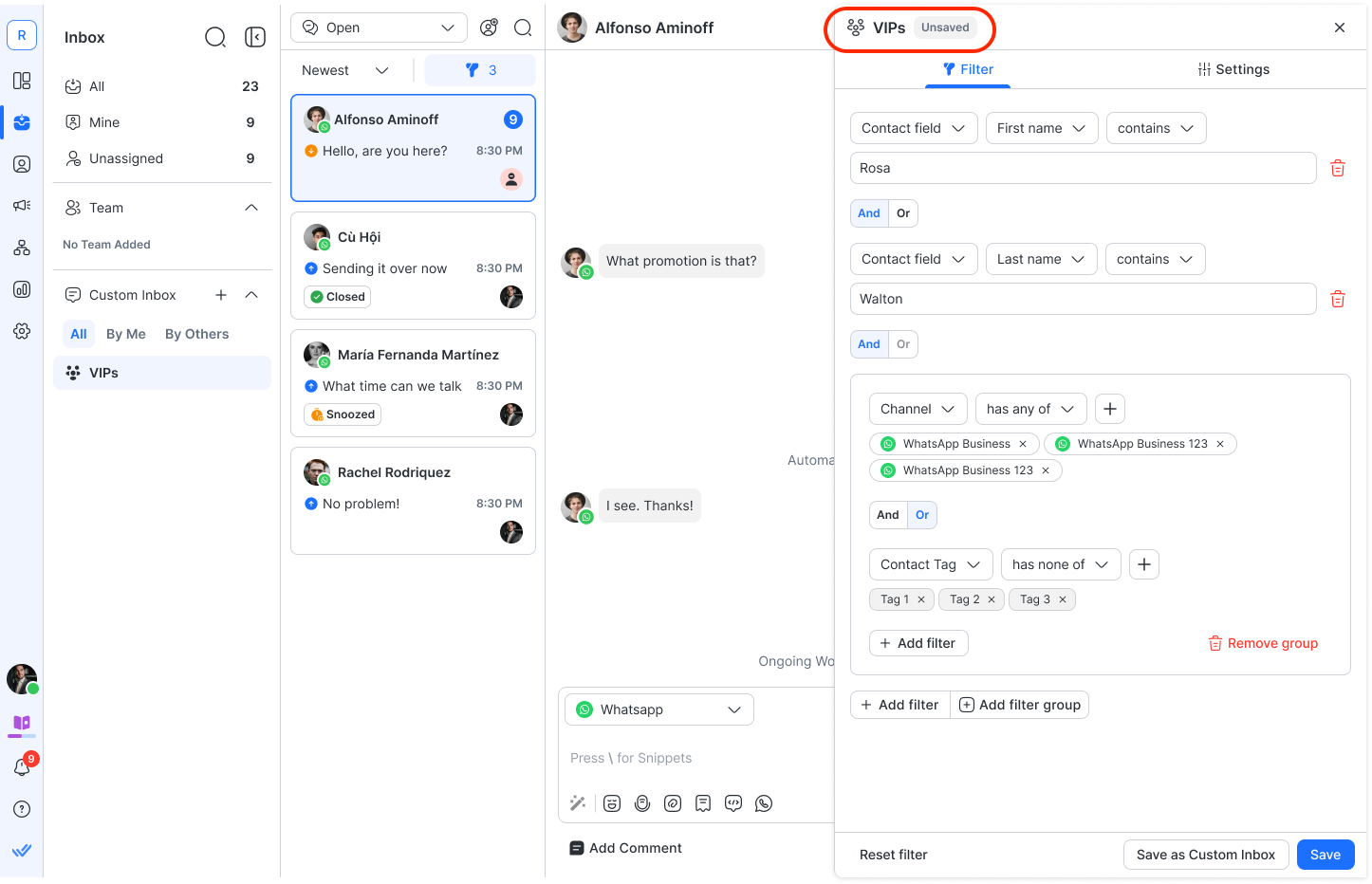Collapse the inbox sidebar panel icon

[x=254, y=37]
